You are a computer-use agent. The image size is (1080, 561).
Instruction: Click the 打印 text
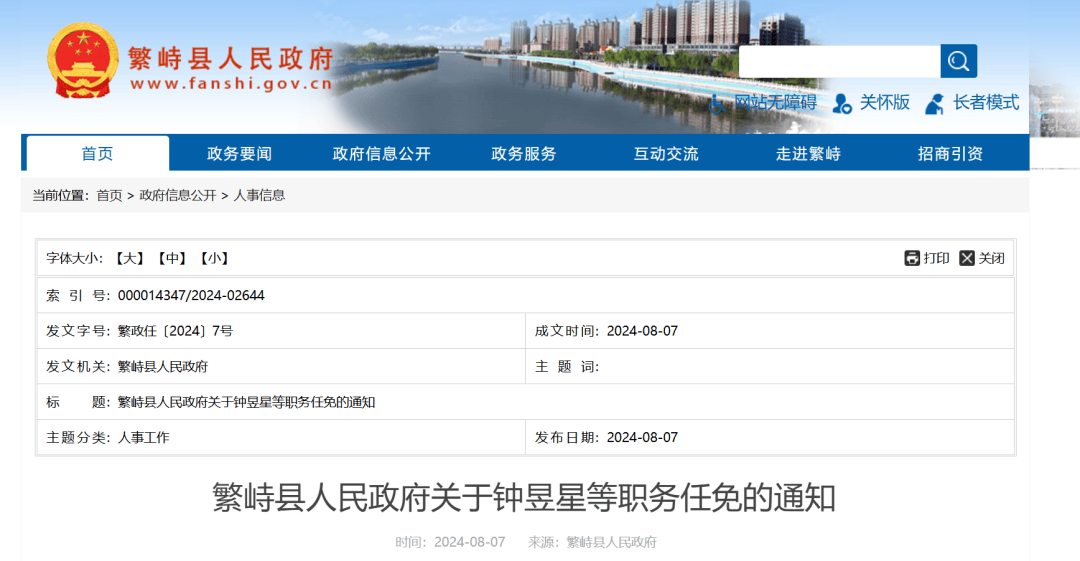tap(936, 258)
